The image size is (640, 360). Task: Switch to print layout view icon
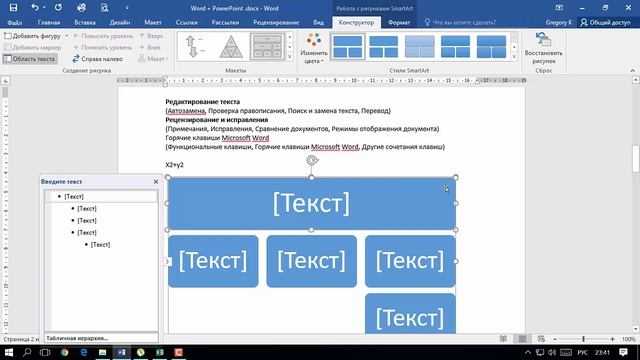pyautogui.click(x=522, y=339)
